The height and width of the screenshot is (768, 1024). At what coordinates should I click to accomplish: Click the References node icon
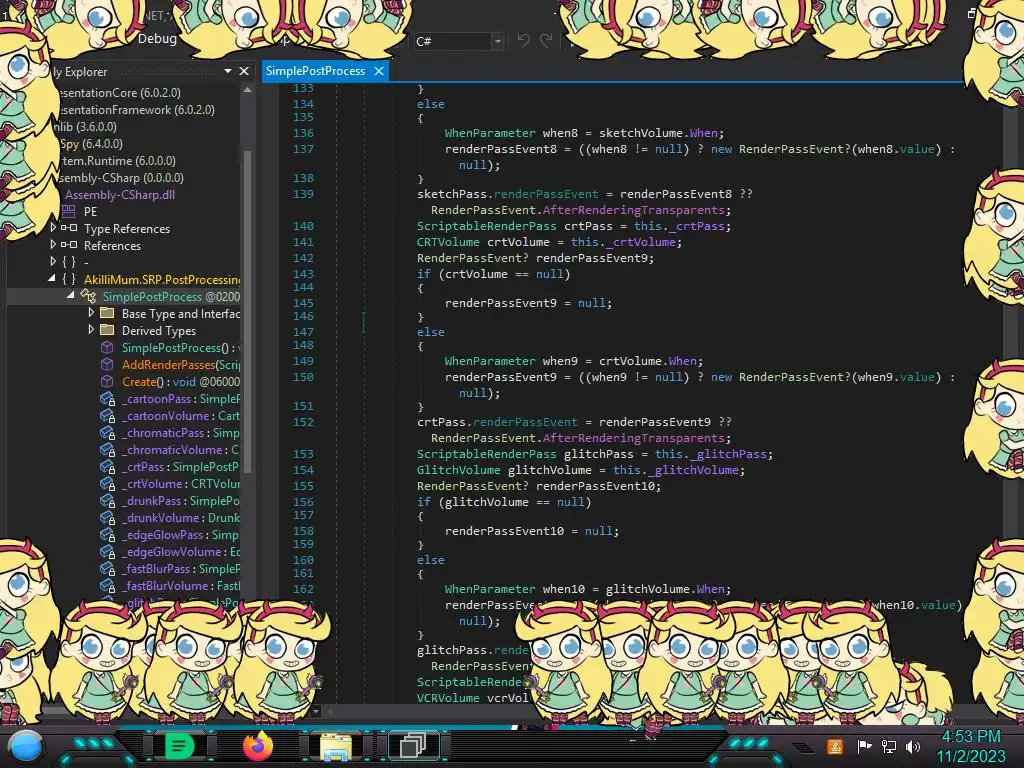69,245
